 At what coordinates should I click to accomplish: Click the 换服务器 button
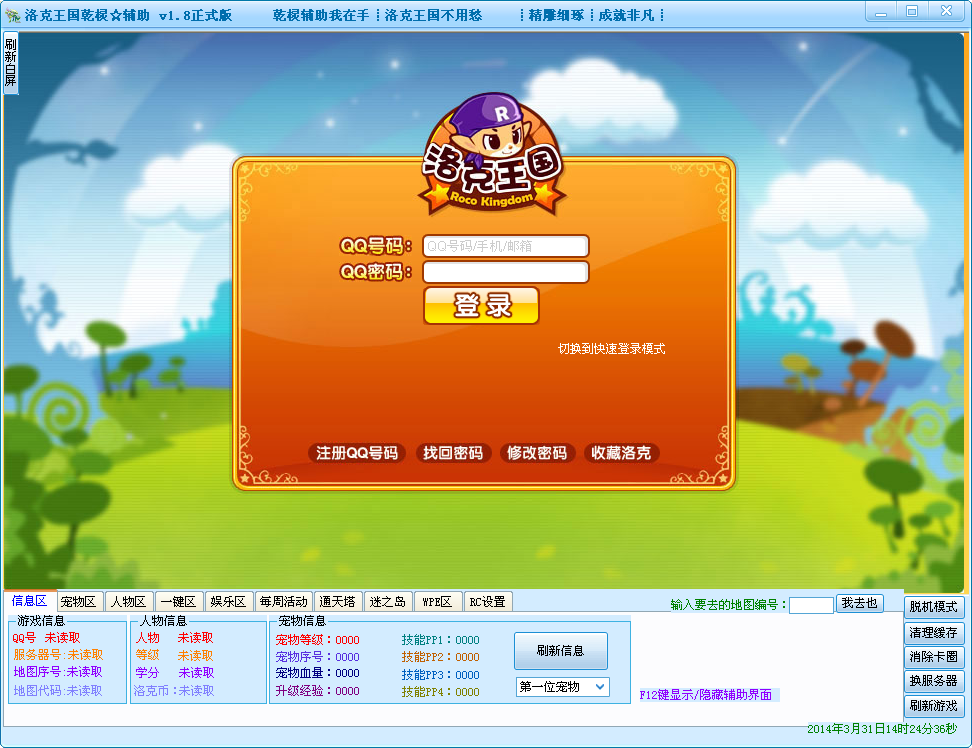[x=934, y=681]
